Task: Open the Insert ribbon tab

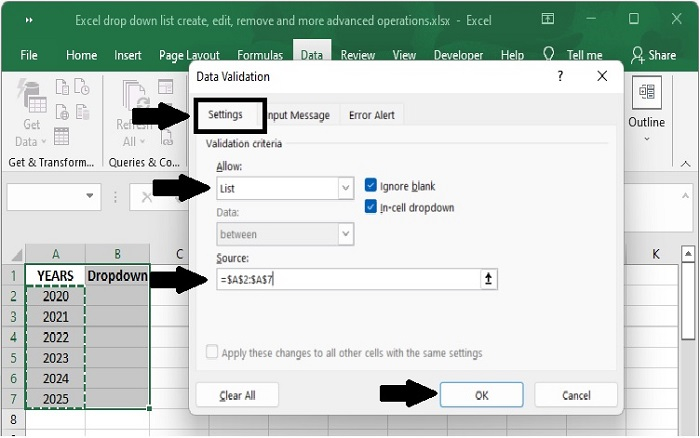Action: pyautogui.click(x=128, y=55)
